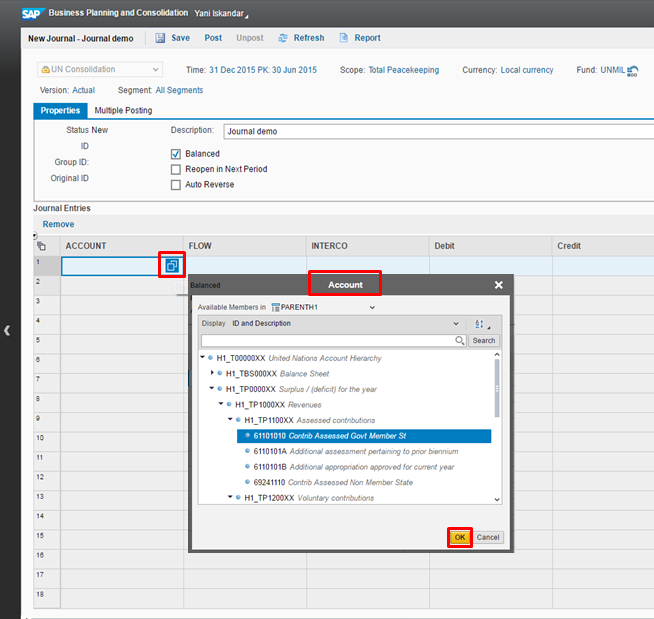Click the member list scroll-up arrow
This screenshot has width=654, height=619.
497,355
